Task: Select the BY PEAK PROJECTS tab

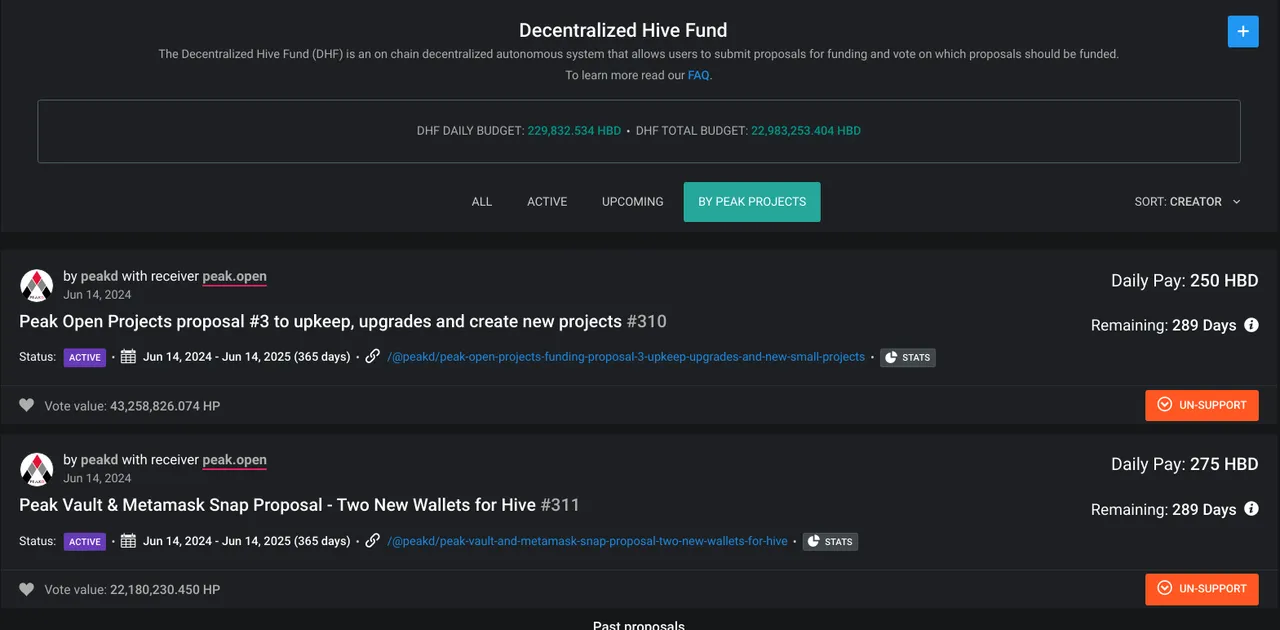Action: pyautogui.click(x=752, y=202)
